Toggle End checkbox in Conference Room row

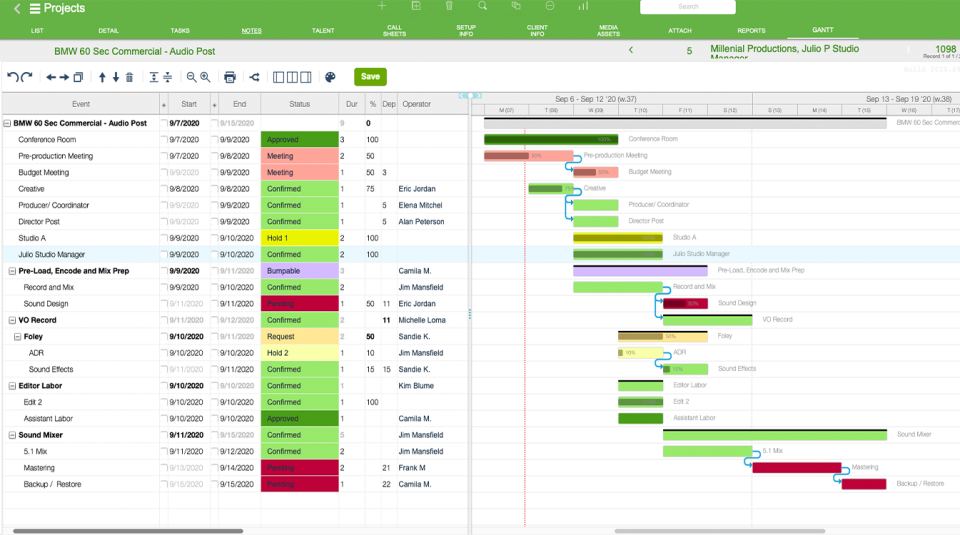coord(214,140)
